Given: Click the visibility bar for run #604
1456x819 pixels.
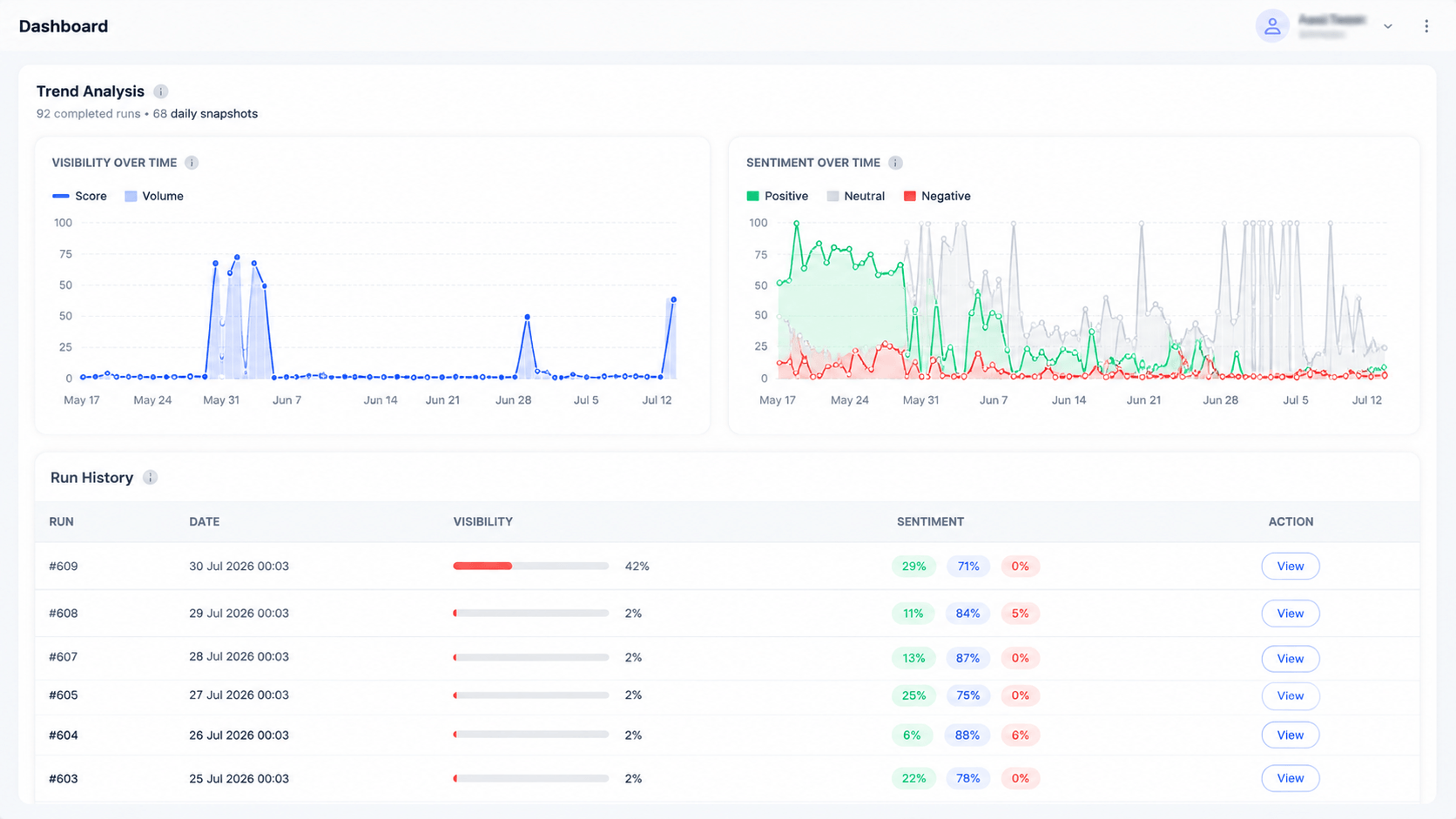Looking at the screenshot, I should pyautogui.click(x=530, y=735).
